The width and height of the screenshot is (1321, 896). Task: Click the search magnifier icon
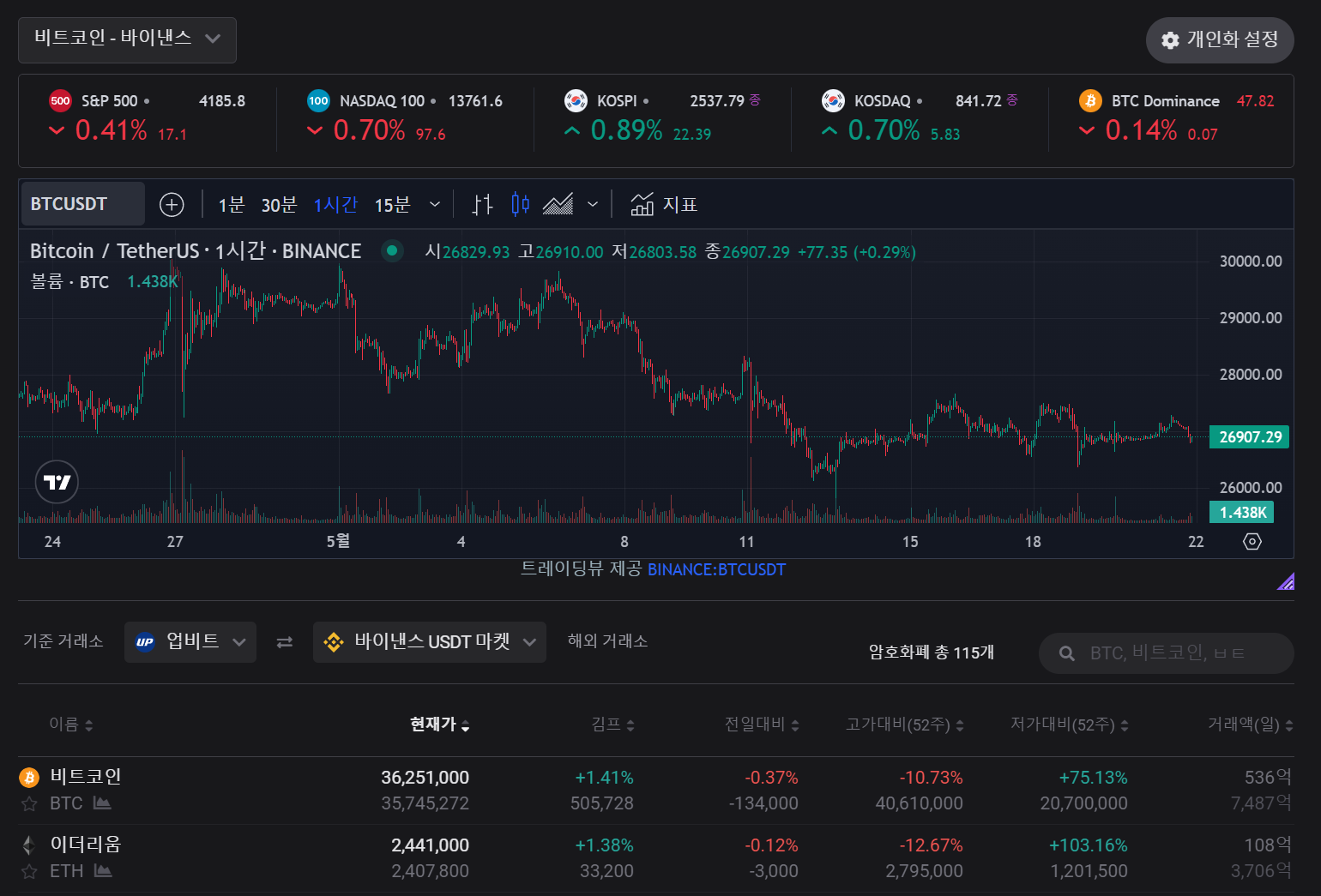click(x=1067, y=653)
